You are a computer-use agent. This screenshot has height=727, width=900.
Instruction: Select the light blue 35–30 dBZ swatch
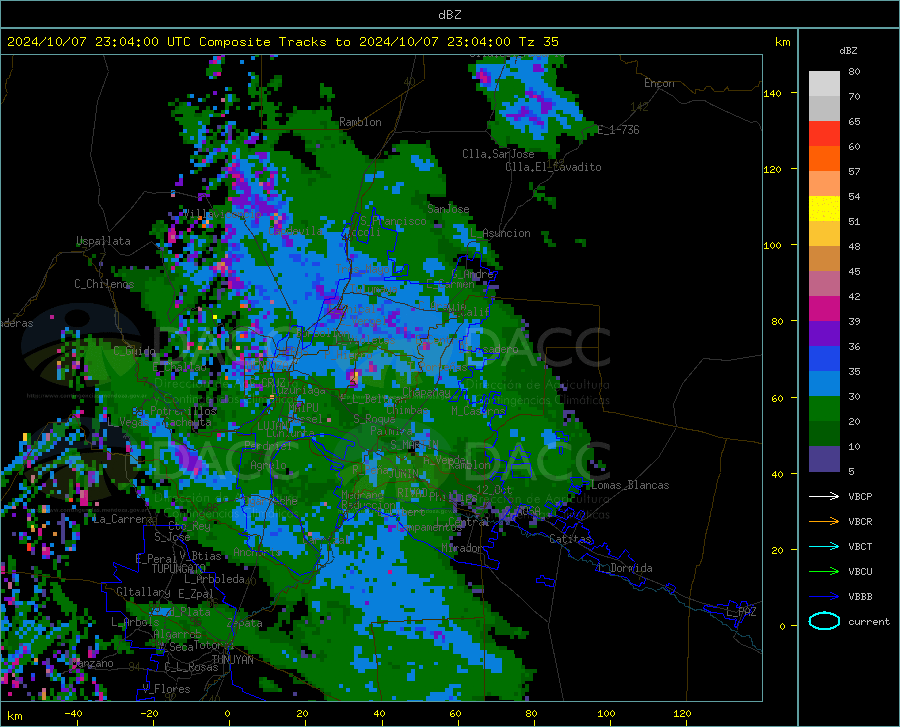coord(824,384)
